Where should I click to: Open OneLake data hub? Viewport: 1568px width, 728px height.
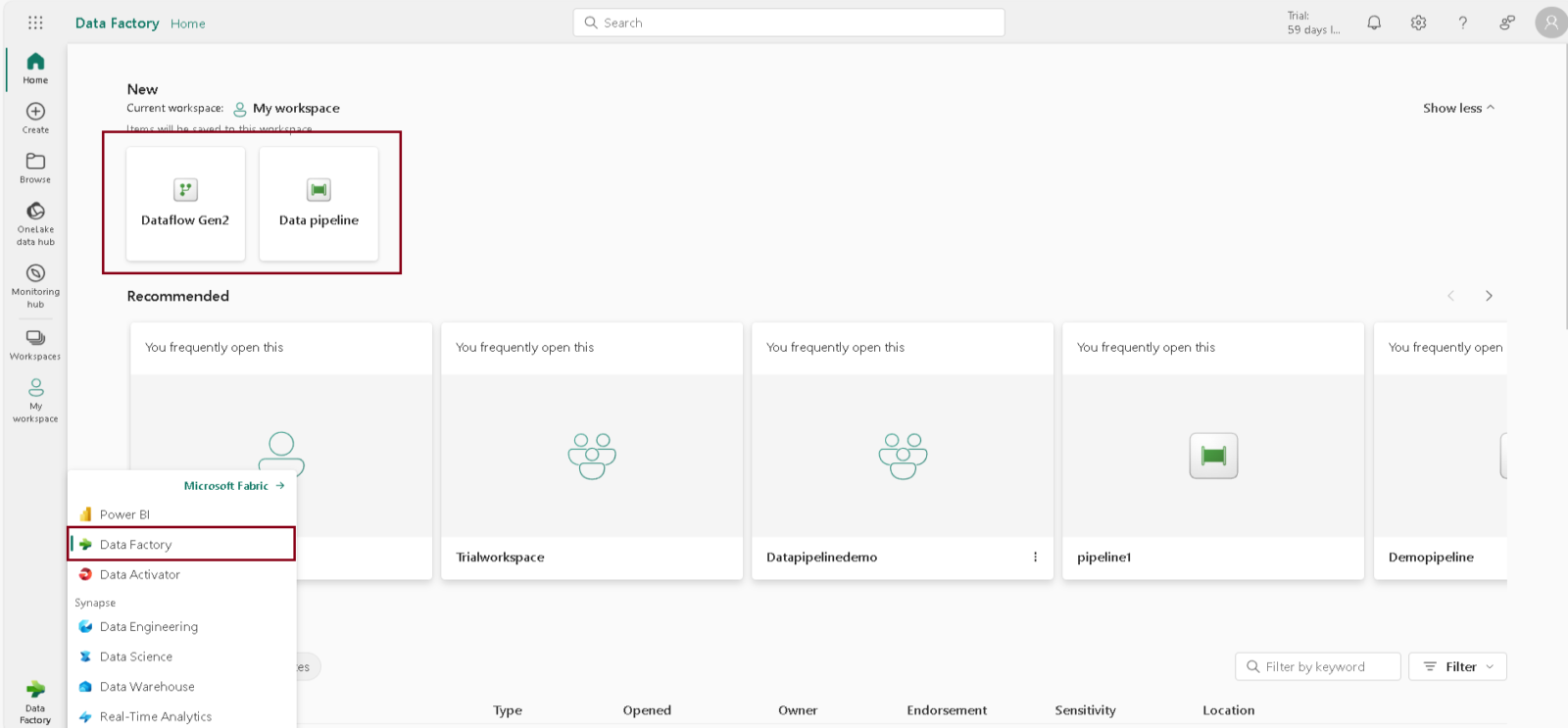click(35, 224)
